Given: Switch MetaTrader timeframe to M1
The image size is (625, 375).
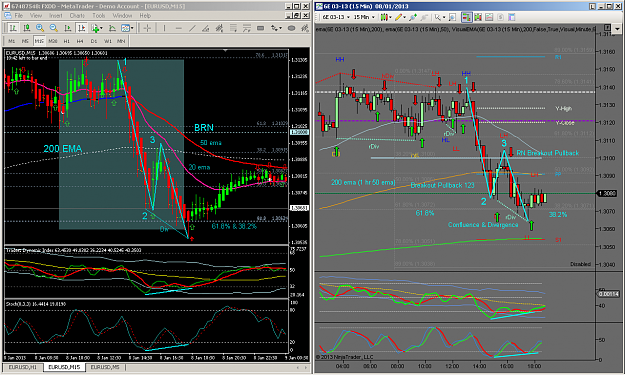Looking at the screenshot, I should point(12,41).
